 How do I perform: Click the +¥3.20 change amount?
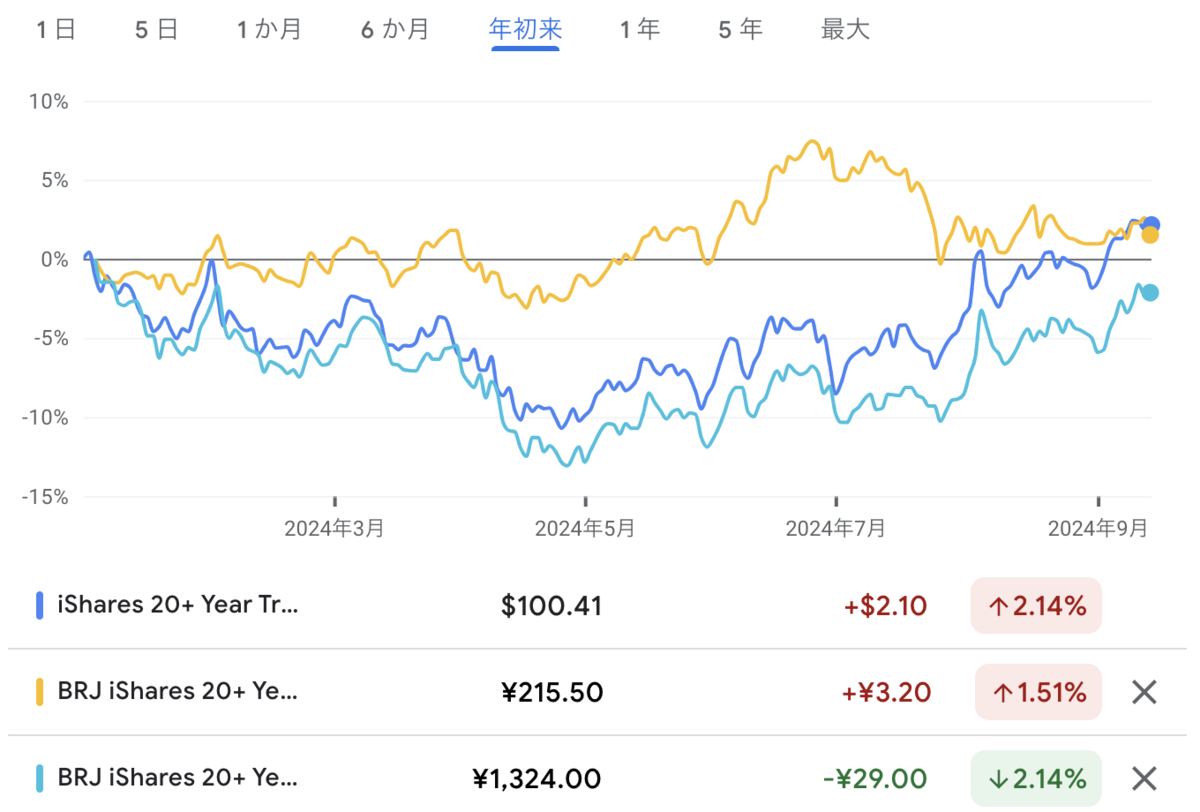pyautogui.click(x=886, y=692)
